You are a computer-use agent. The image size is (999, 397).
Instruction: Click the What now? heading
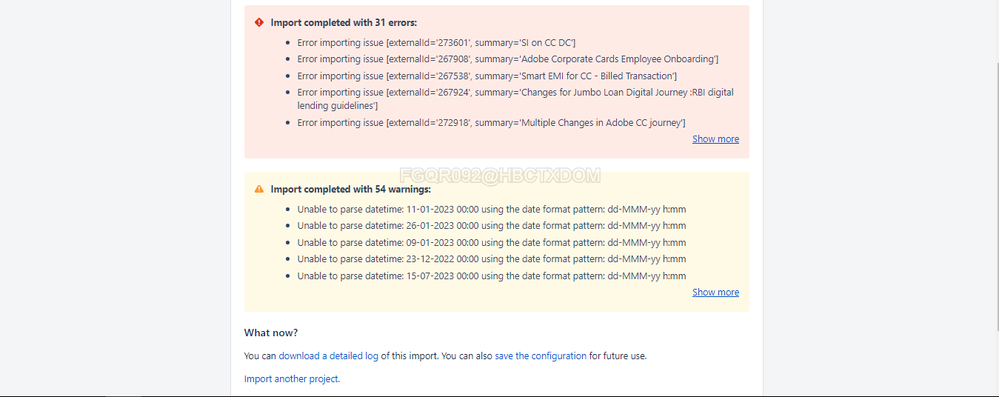[x=271, y=333]
